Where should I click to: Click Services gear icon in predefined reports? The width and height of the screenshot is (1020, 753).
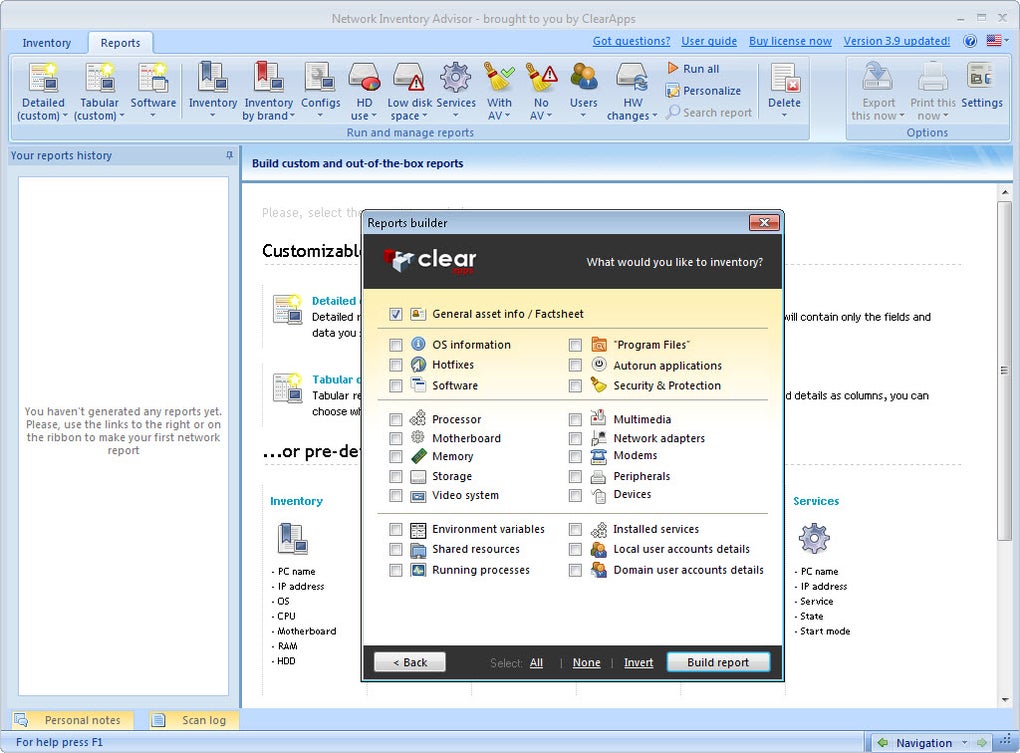coord(814,538)
